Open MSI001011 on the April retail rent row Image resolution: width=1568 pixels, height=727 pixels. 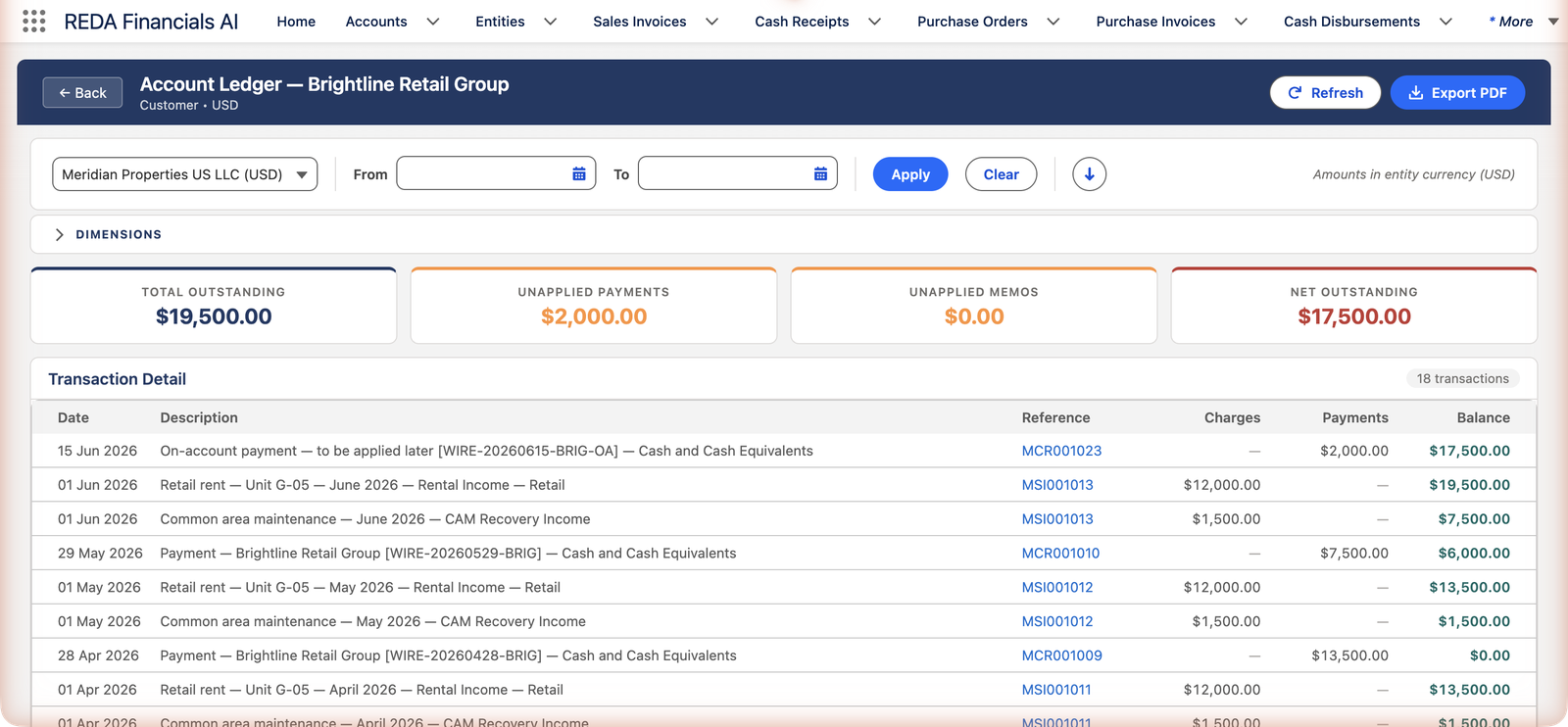[x=1056, y=690]
